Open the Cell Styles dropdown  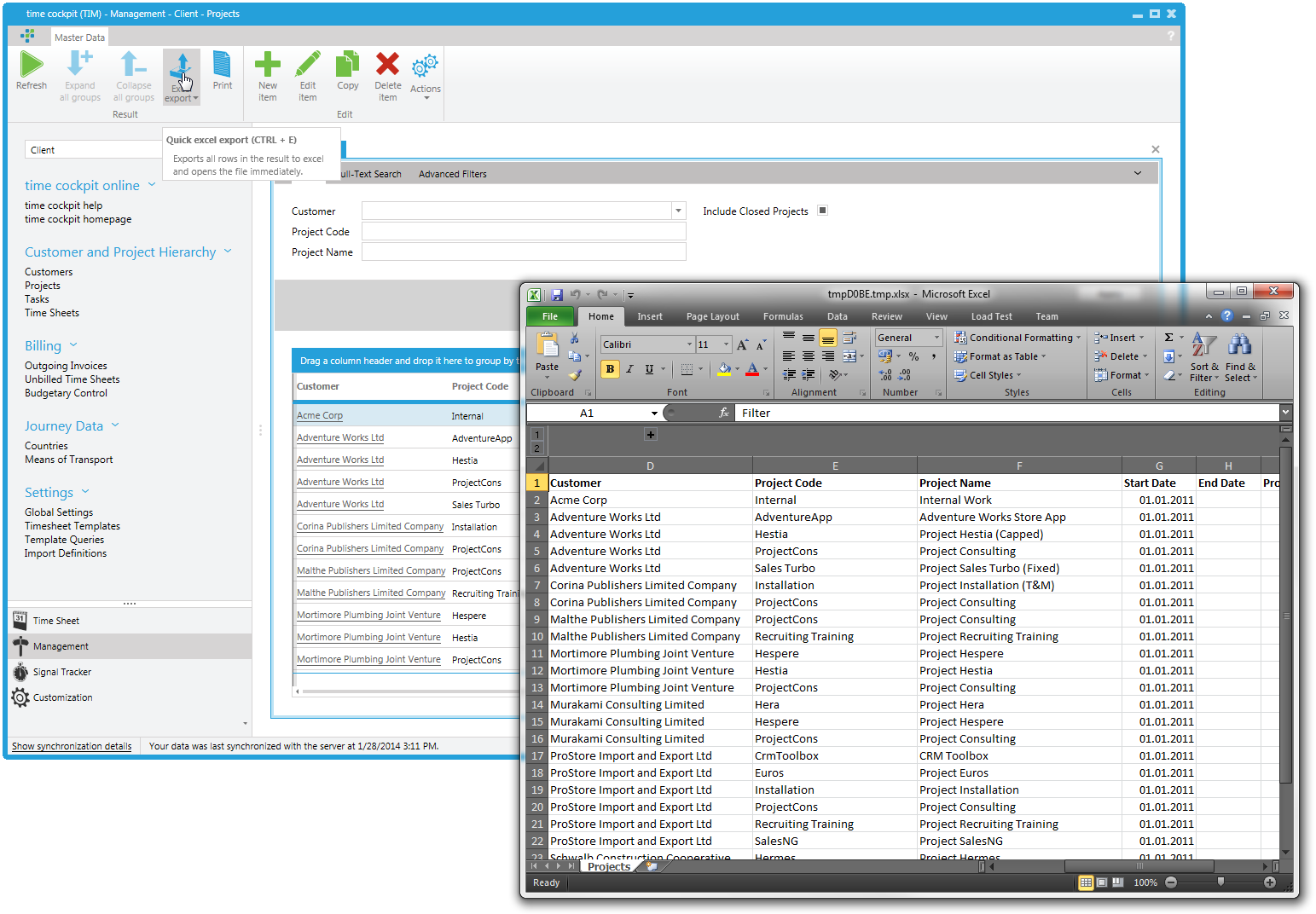point(988,375)
